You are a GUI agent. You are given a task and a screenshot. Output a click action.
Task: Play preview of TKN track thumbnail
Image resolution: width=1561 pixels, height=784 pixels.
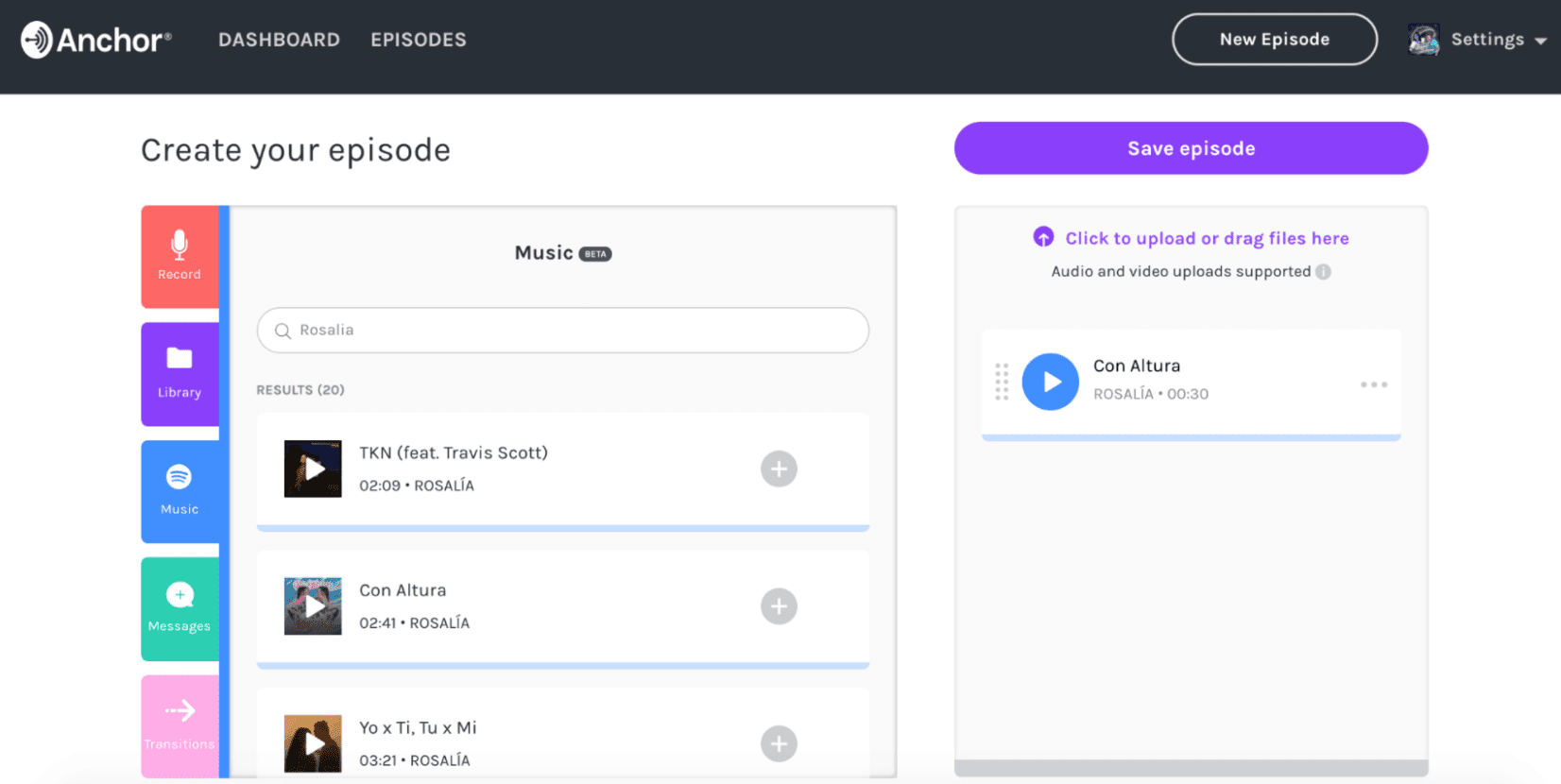pos(313,469)
